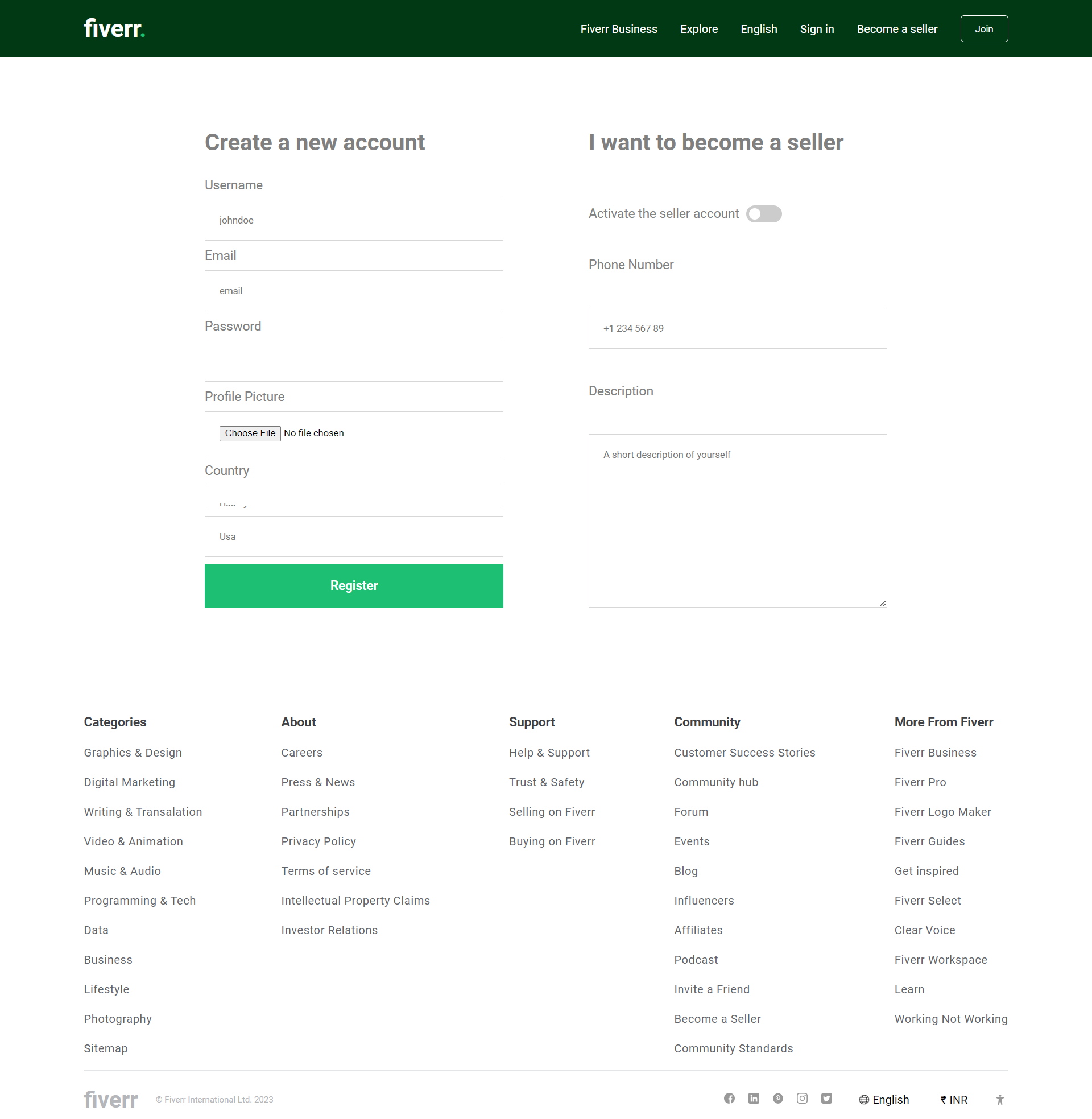Click Choose File to upload a profile picture

click(250, 433)
